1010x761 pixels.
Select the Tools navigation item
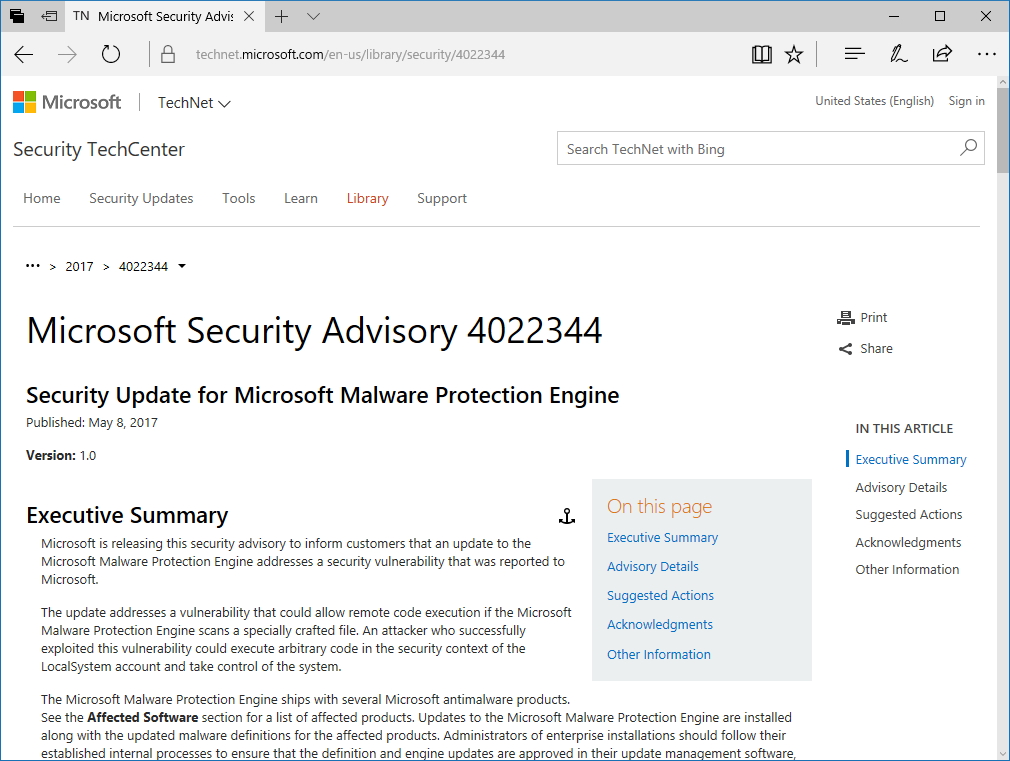click(238, 198)
